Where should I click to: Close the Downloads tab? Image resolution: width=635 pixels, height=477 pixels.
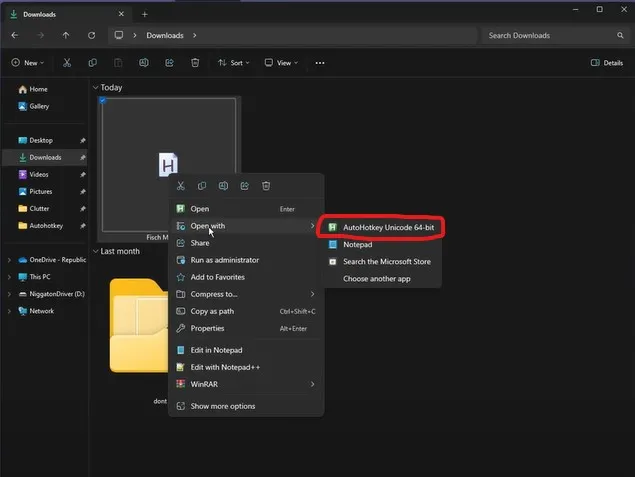click(x=121, y=14)
